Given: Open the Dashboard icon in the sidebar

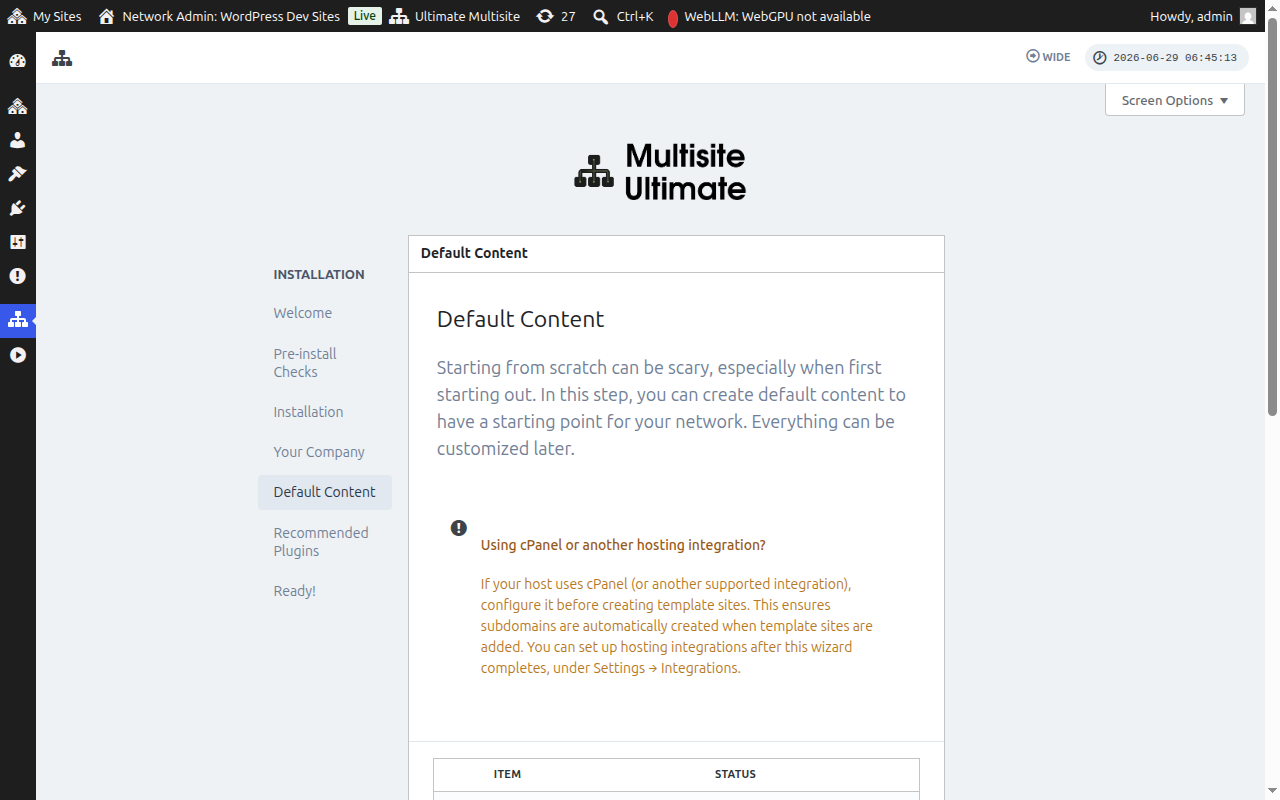Looking at the screenshot, I should tap(17, 61).
